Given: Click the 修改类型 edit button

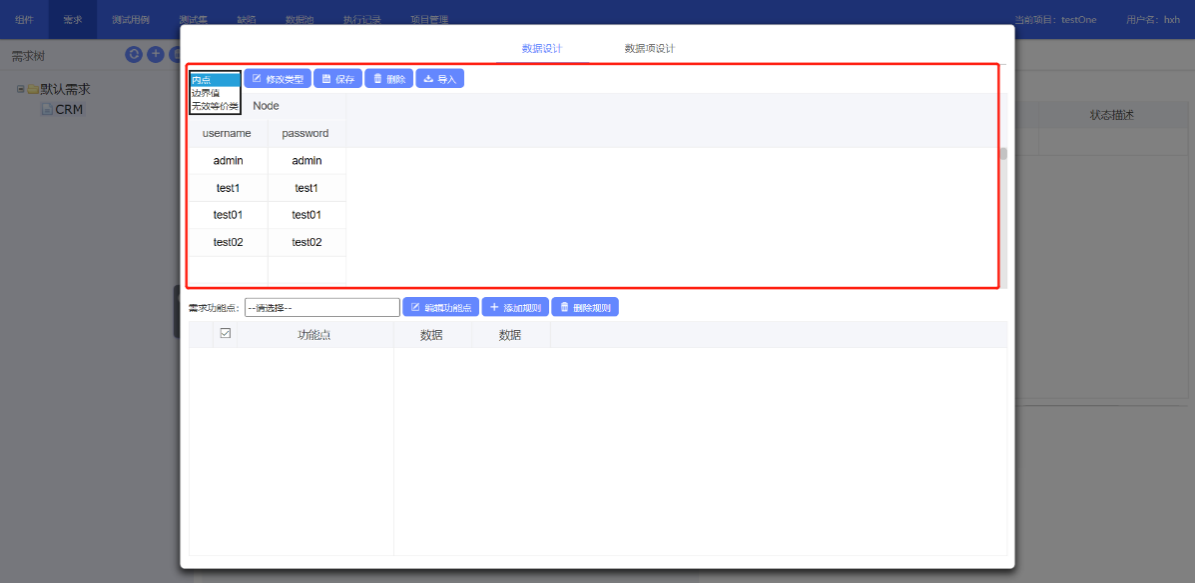Looking at the screenshot, I should click(276, 79).
